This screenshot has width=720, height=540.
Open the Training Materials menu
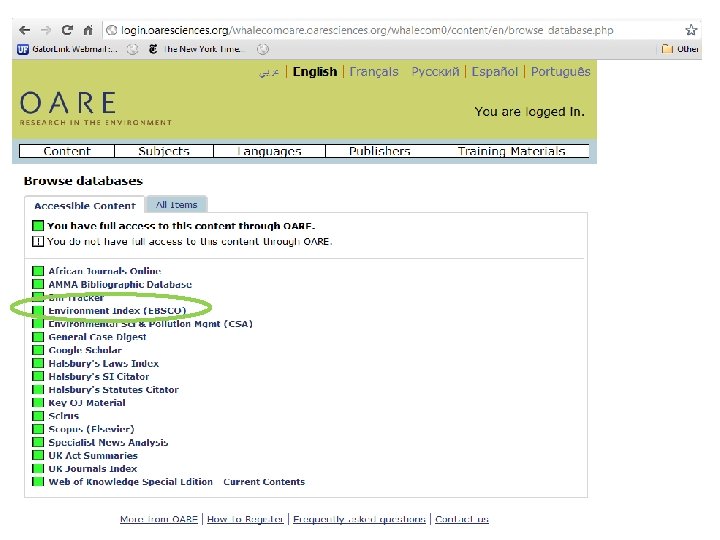pos(512,151)
